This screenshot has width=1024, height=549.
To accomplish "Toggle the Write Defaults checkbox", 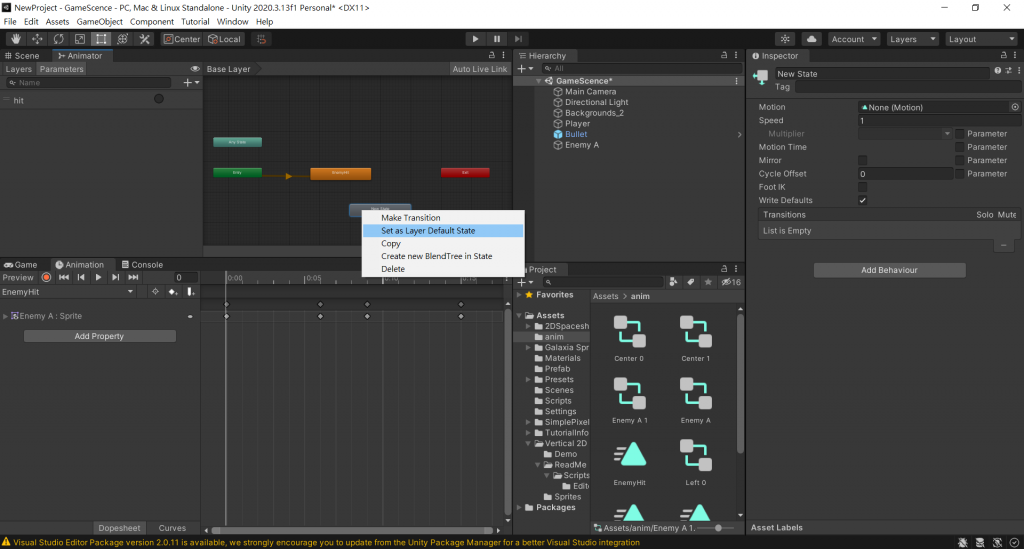I will [863, 200].
